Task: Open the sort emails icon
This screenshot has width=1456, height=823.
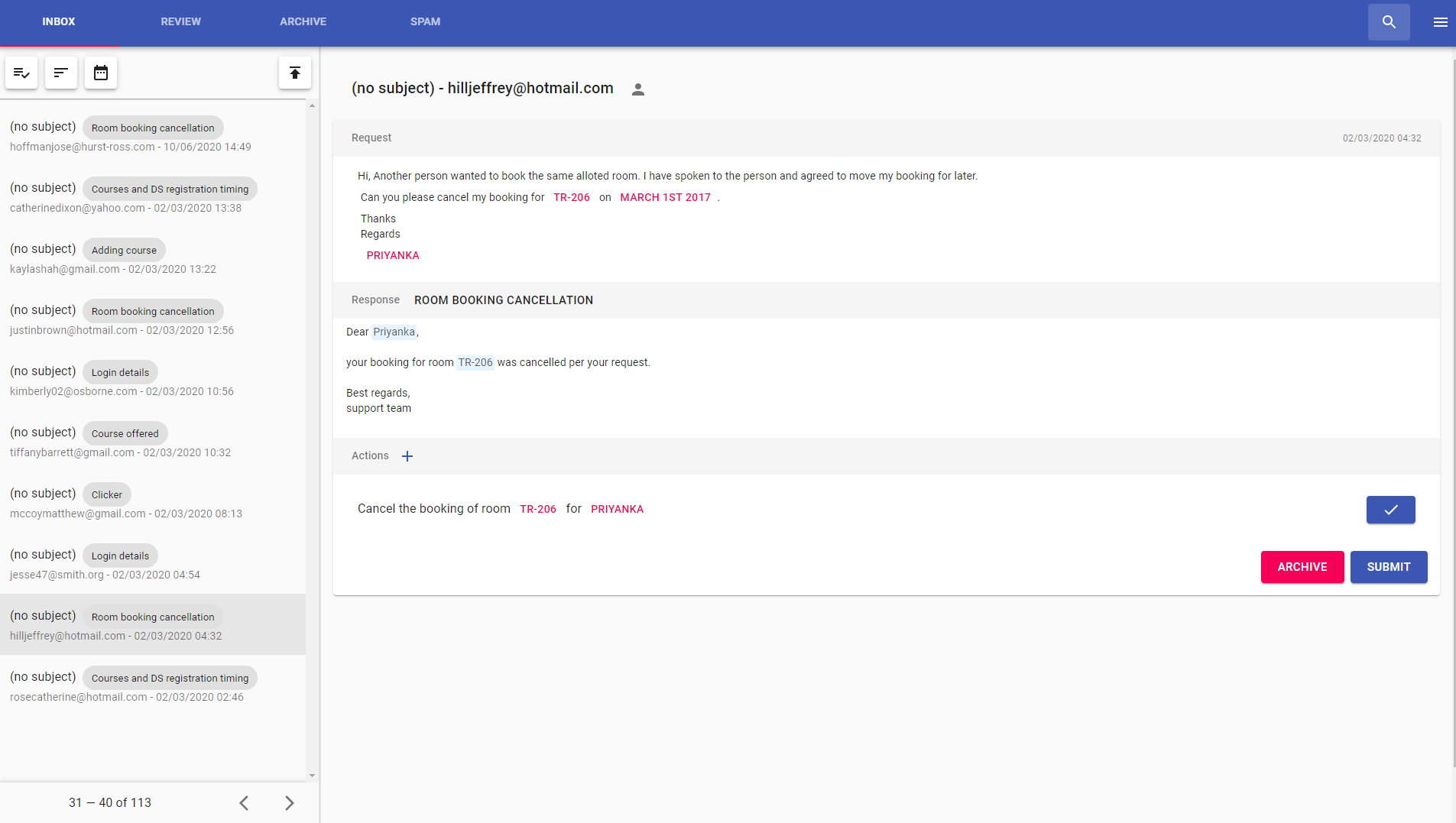Action: (61, 73)
